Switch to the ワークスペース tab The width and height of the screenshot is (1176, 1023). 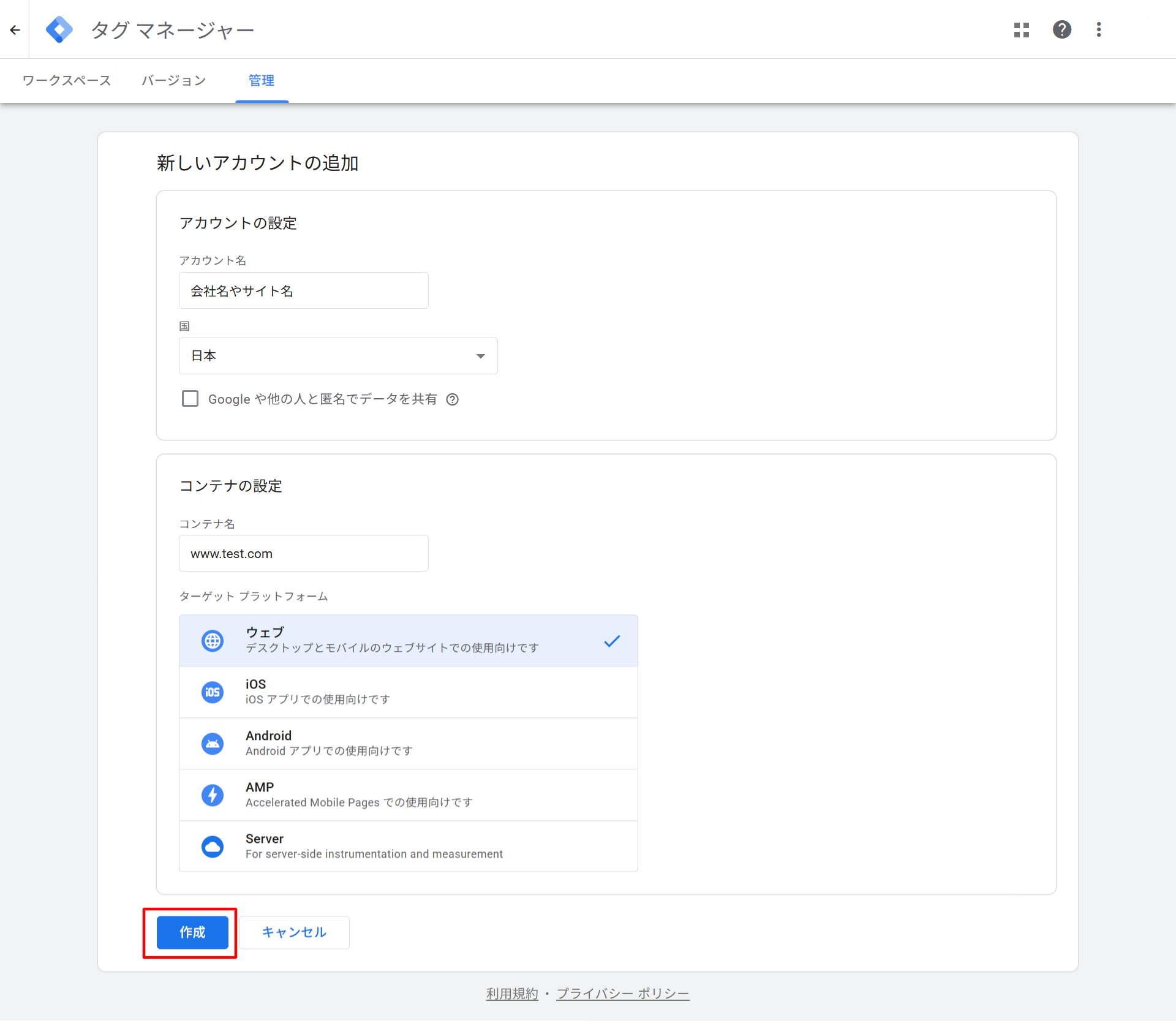(x=67, y=80)
